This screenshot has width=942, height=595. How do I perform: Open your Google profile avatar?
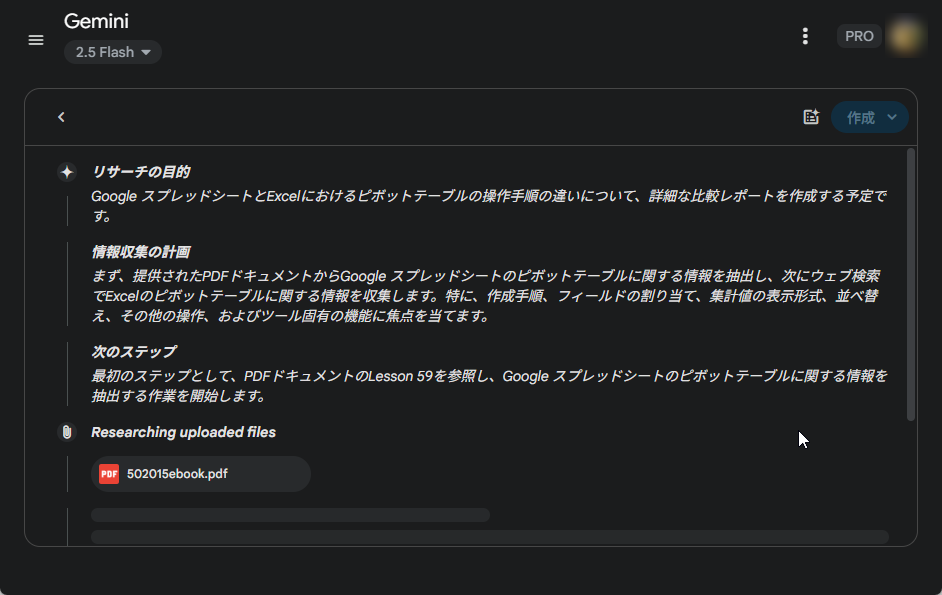pyautogui.click(x=905, y=36)
